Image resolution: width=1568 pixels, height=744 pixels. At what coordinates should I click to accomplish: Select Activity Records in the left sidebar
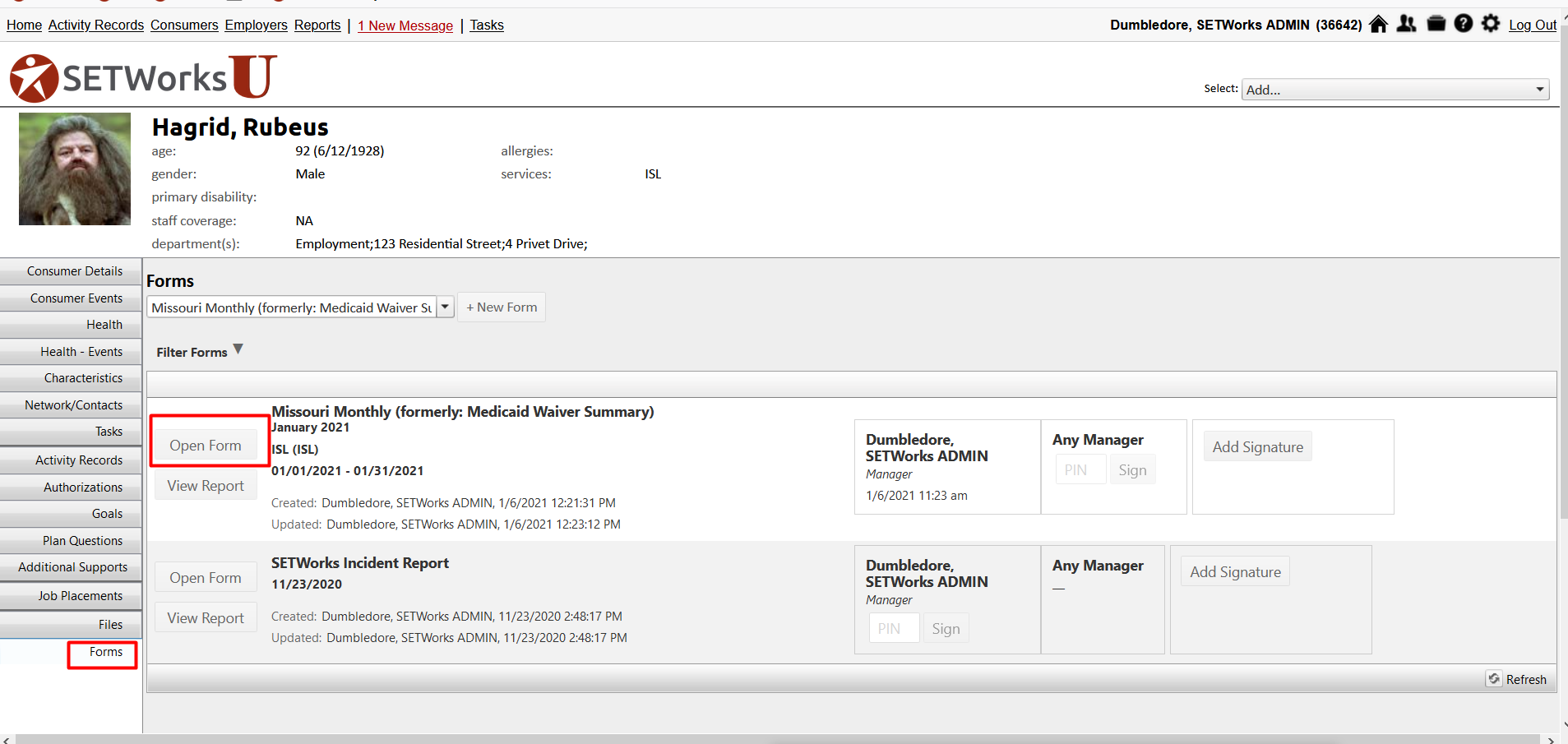[x=71, y=460]
